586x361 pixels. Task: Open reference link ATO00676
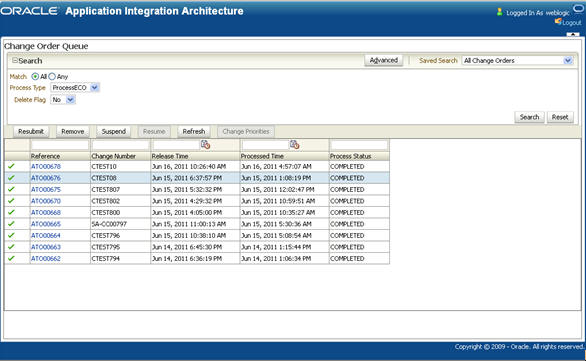[46, 178]
